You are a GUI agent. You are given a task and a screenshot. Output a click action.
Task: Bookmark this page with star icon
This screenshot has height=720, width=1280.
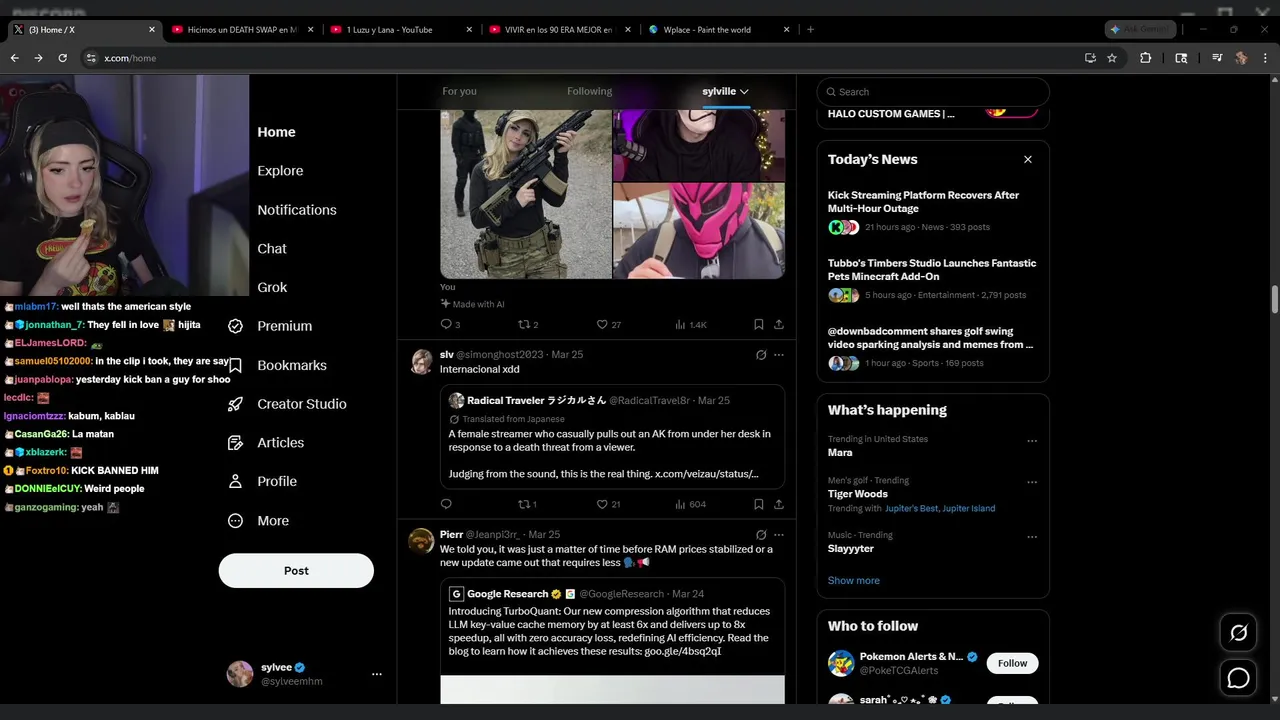[x=1111, y=58]
